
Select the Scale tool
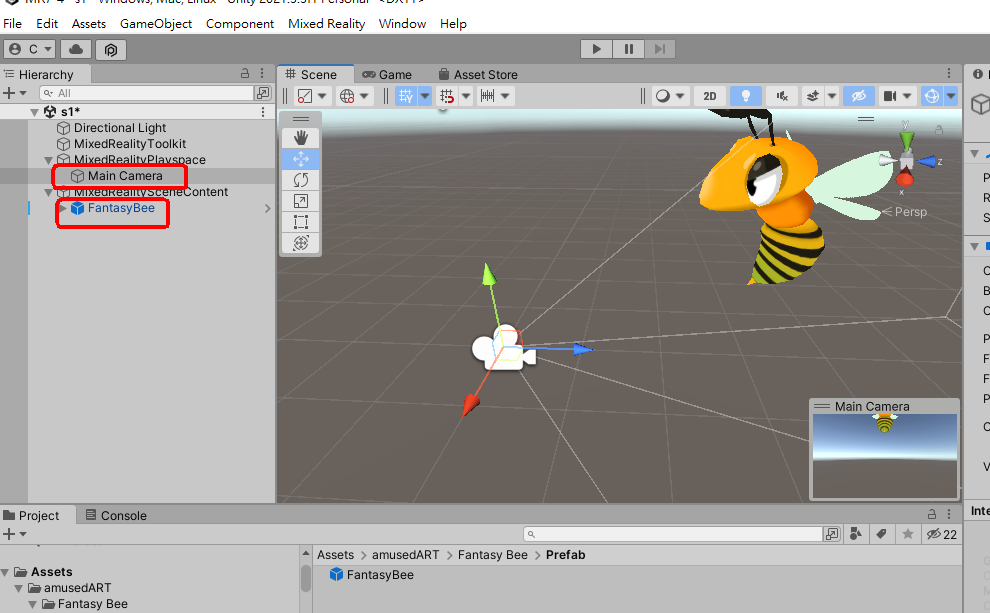301,201
